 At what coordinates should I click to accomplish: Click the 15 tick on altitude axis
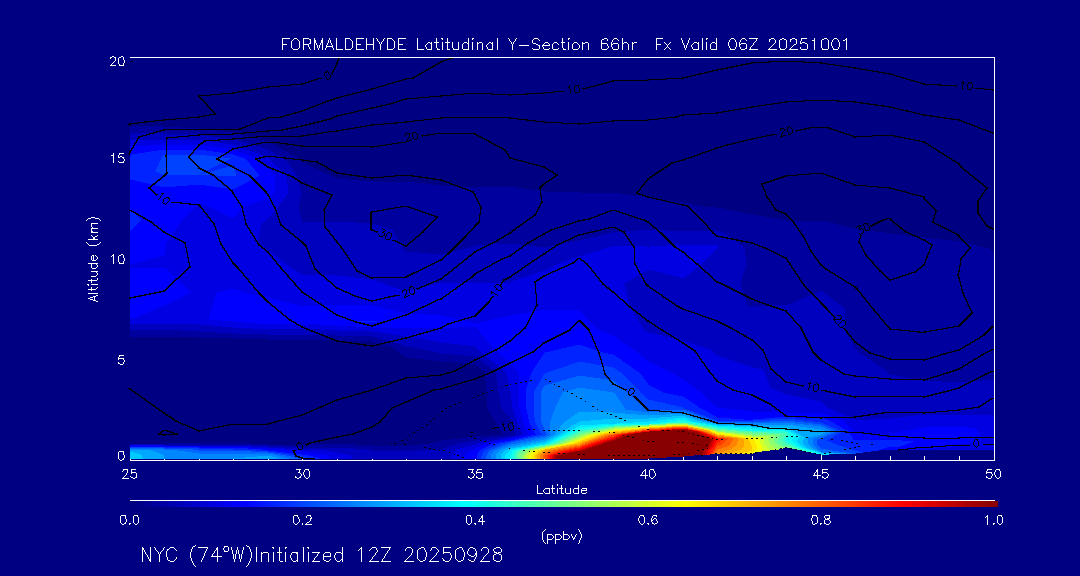click(116, 159)
